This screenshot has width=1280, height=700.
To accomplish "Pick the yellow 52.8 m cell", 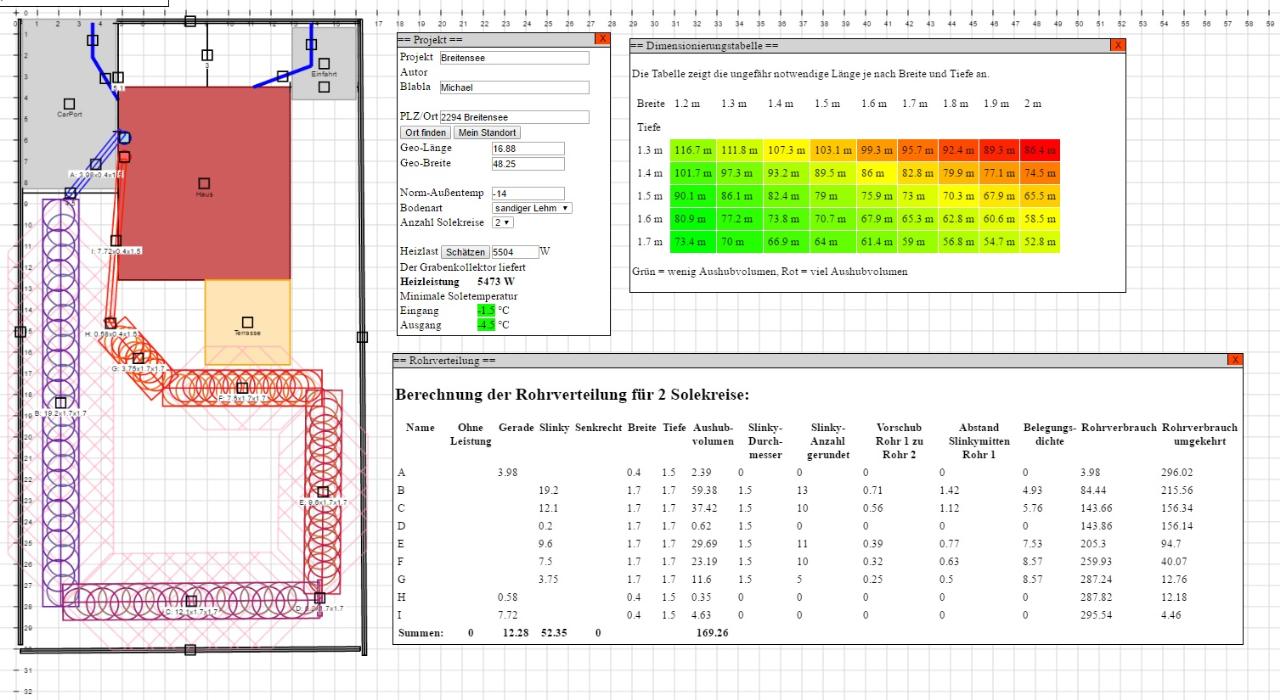I will click(1040, 241).
